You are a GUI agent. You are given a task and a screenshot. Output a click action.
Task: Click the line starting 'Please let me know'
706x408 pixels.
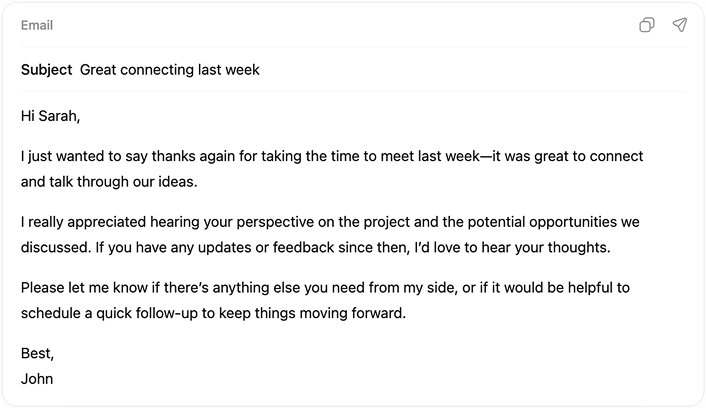pyautogui.click(x=325, y=288)
